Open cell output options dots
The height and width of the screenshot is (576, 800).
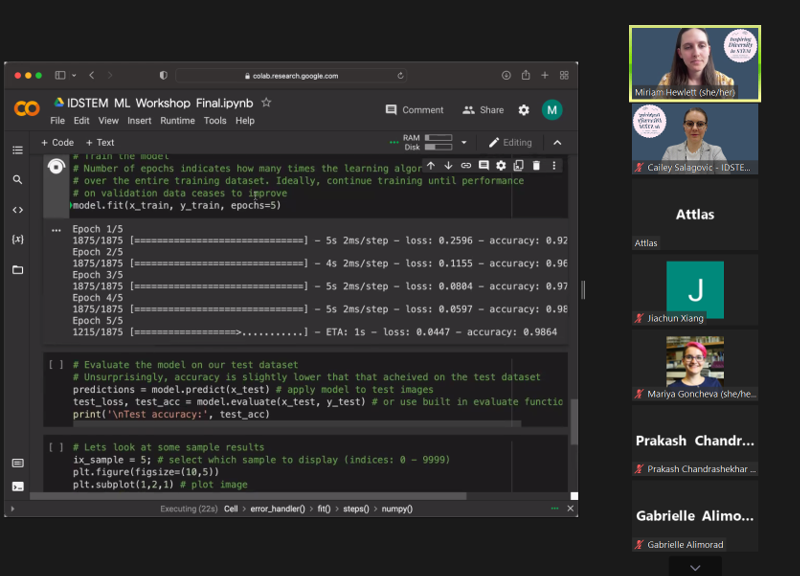click(56, 230)
